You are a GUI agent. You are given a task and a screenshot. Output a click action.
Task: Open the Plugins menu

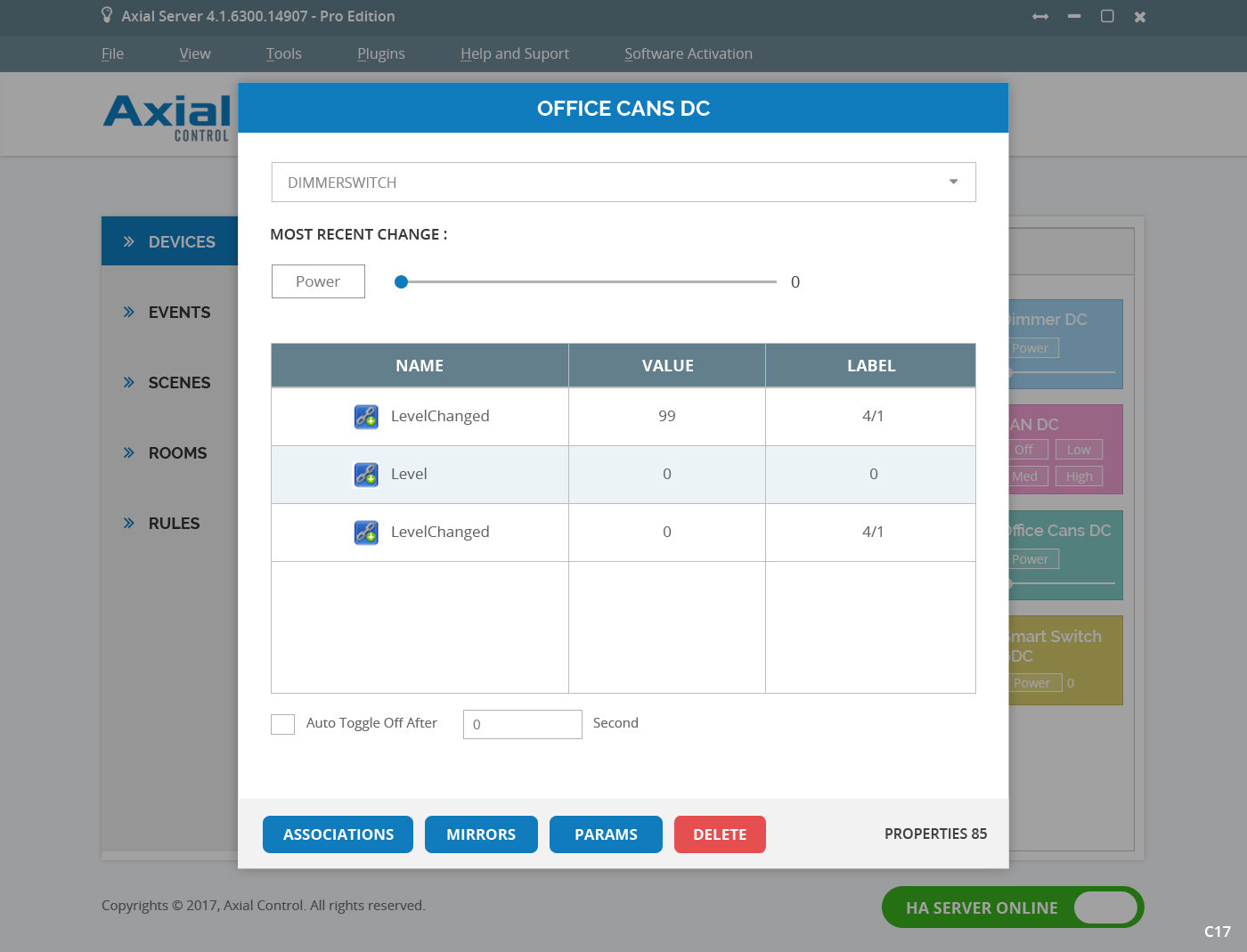pos(380,53)
